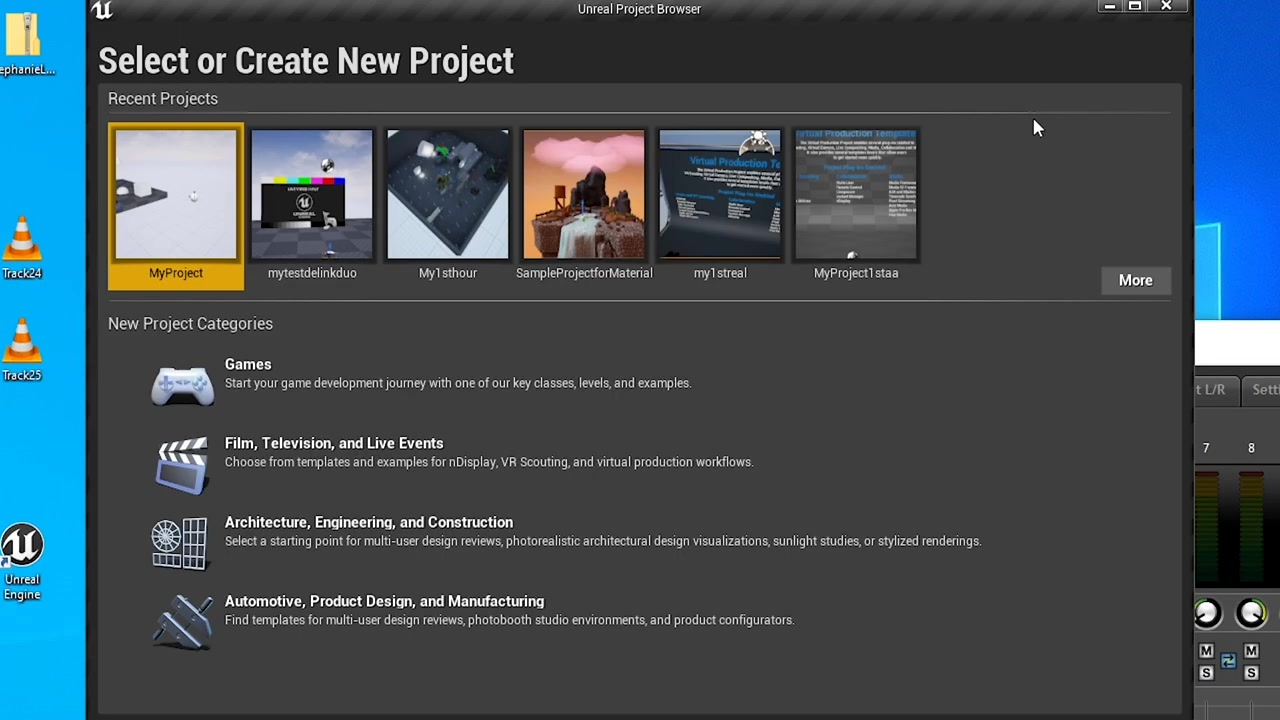The width and height of the screenshot is (1280, 720).
Task: Select Film, Television, and Live Events title
Action: pos(334,443)
